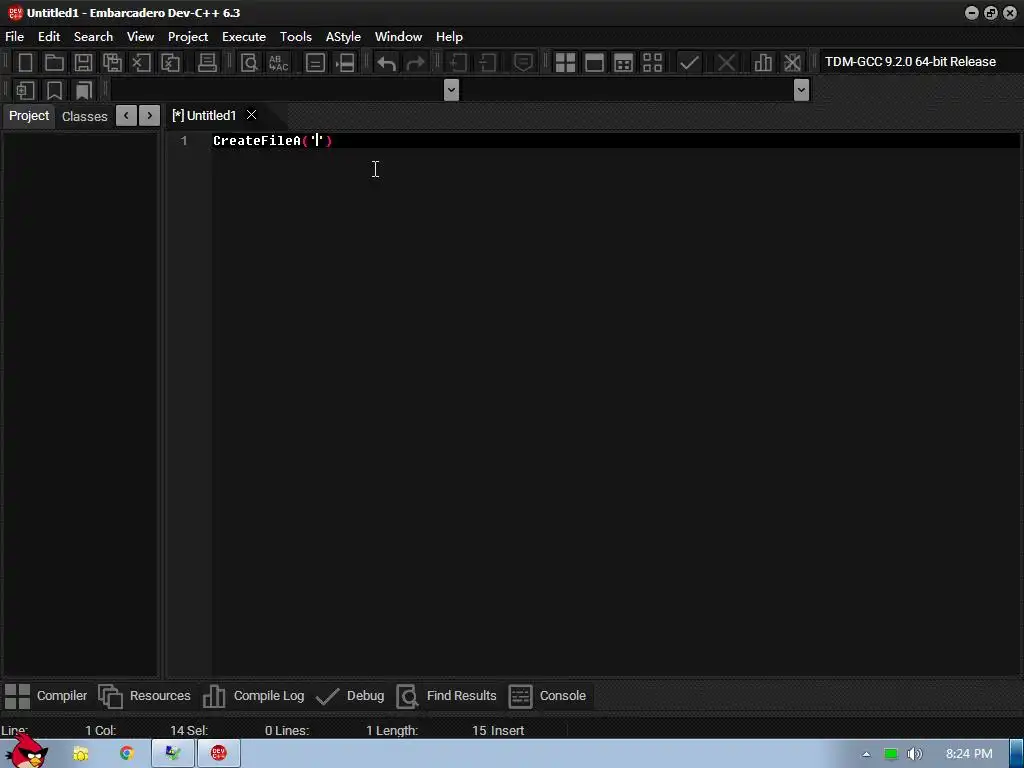The height and width of the screenshot is (768, 1024).
Task: Delete profiling information icon
Action: (x=792, y=63)
